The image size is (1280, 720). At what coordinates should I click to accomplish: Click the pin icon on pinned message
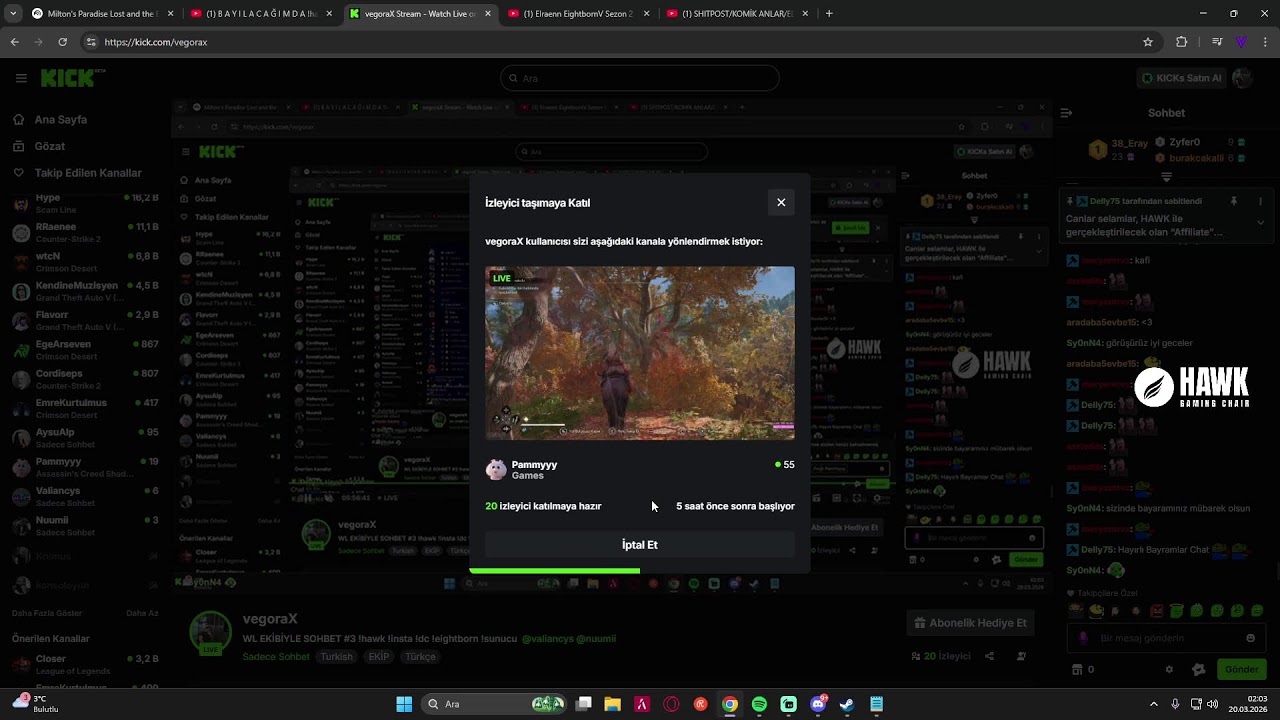[1234, 202]
